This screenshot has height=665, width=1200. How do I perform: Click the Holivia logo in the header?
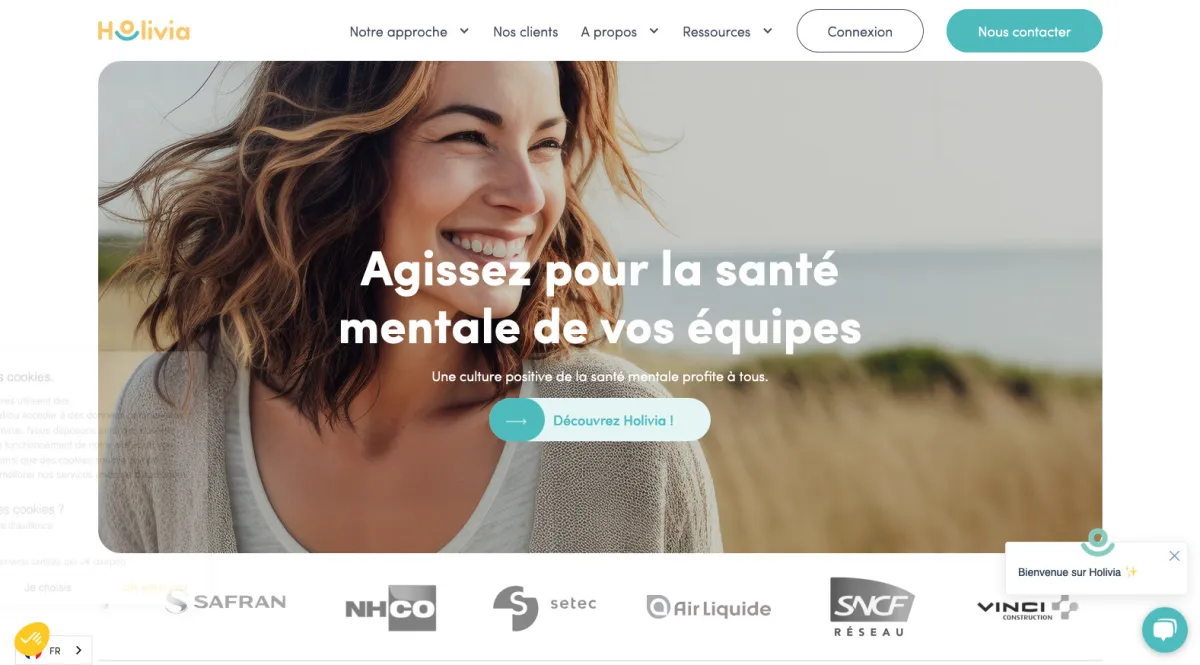coord(144,31)
